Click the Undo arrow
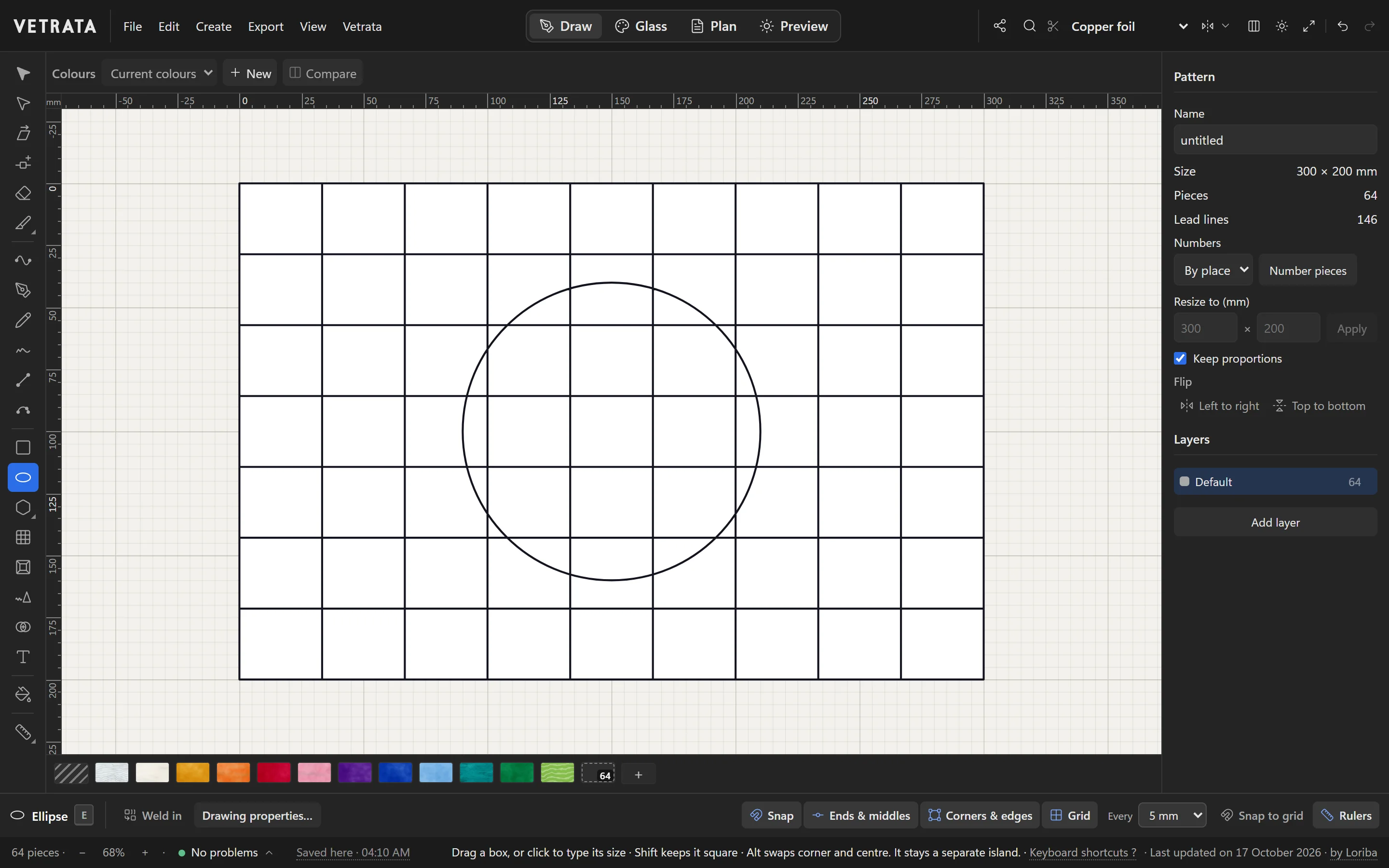This screenshot has width=1389, height=868. click(1343, 26)
